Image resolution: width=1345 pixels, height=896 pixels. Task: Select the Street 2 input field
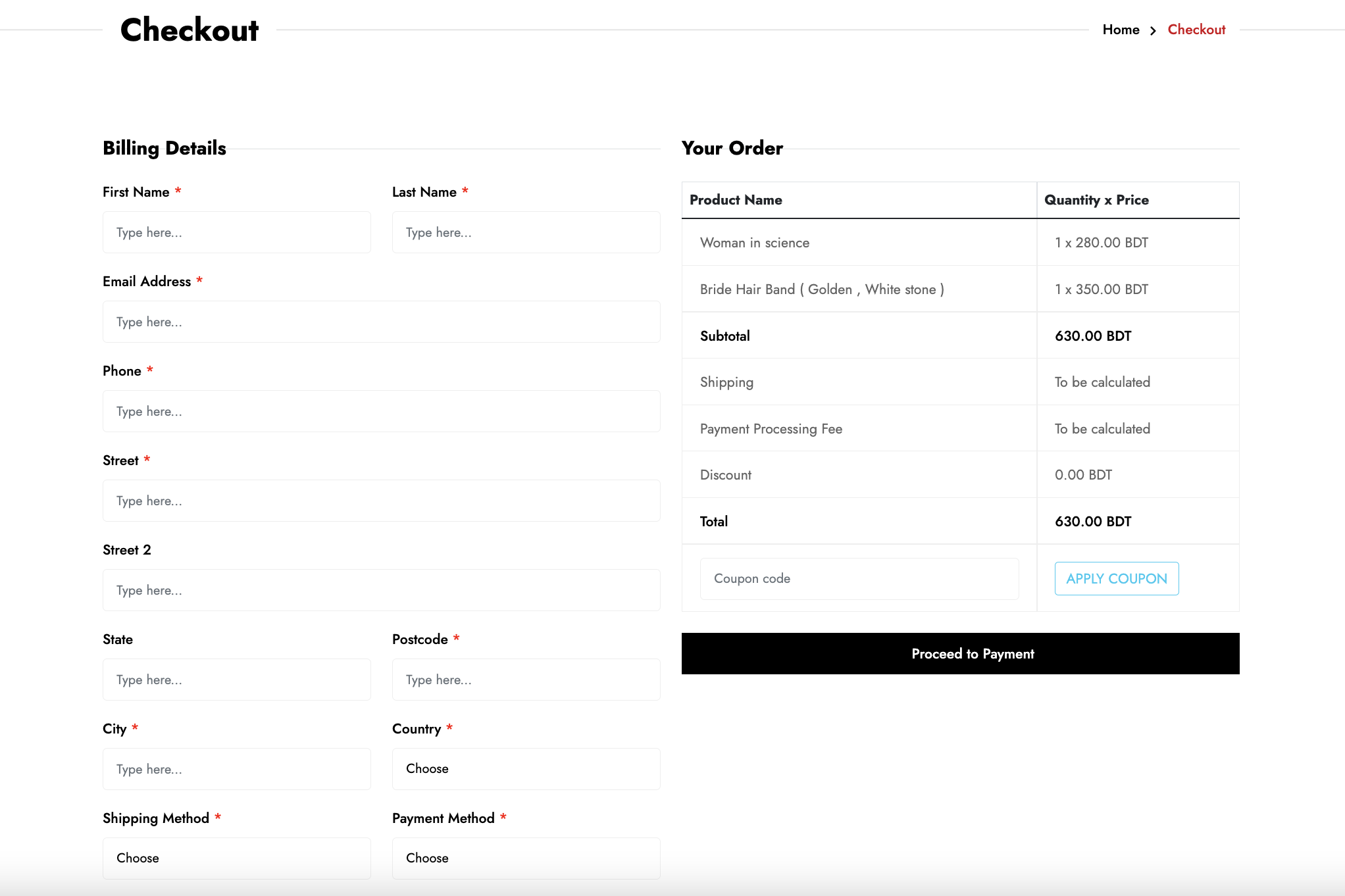(x=382, y=590)
